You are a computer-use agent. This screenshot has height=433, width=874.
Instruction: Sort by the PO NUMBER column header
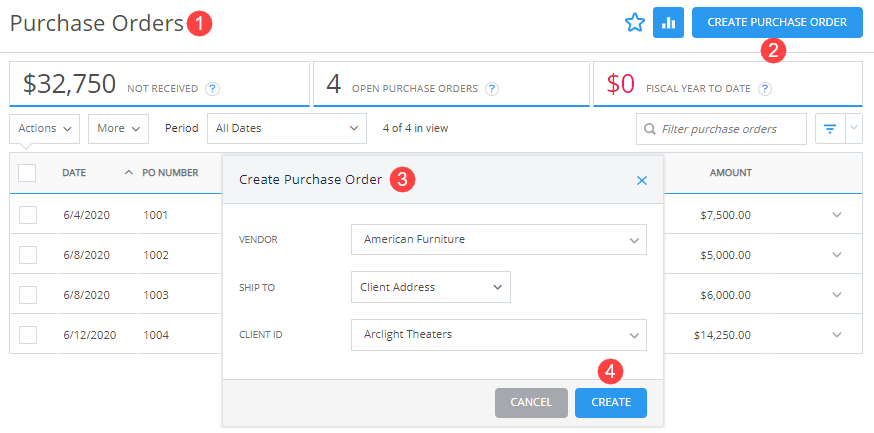pyautogui.click(x=170, y=173)
